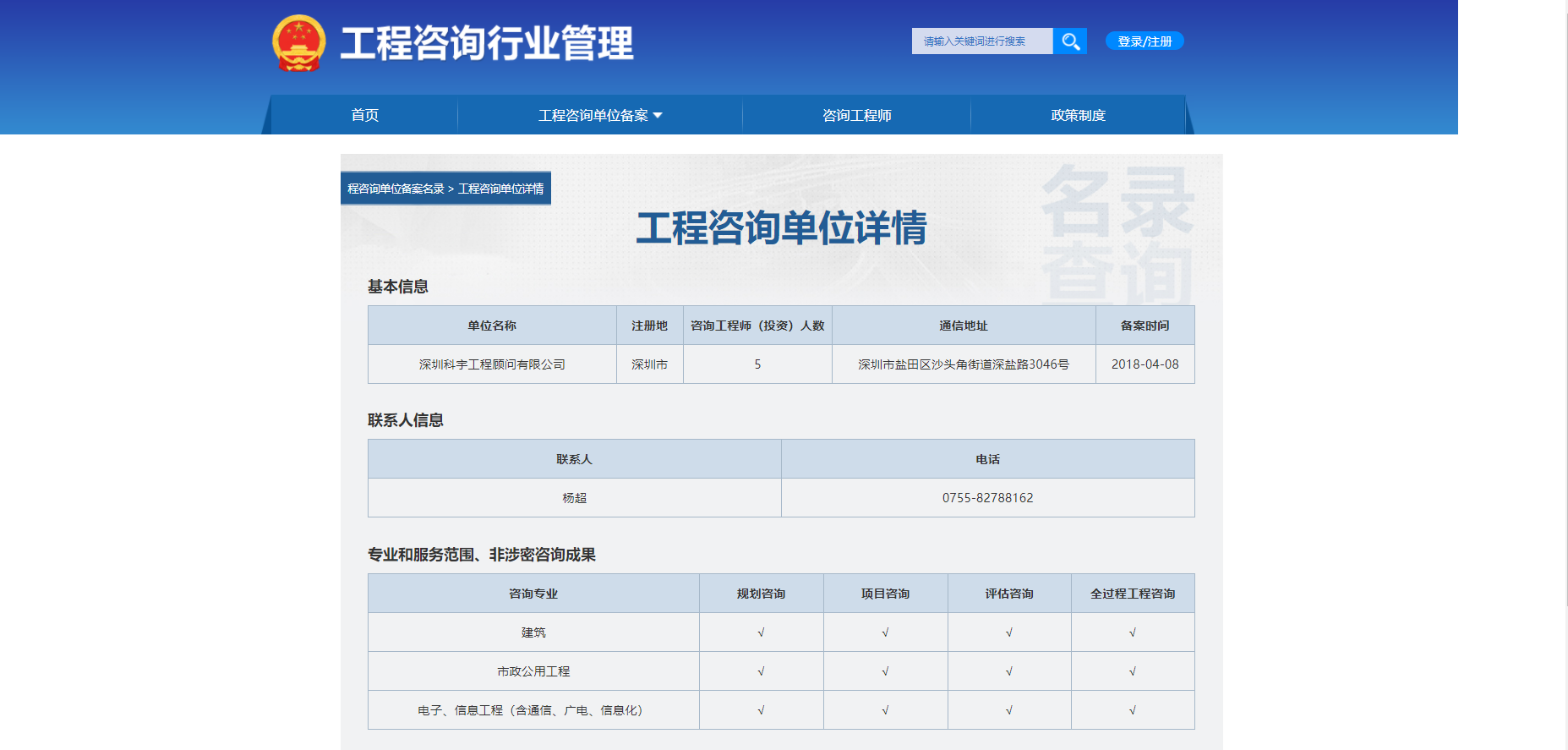Viewport: 1568px width, 750px height.
Task: Click the 联系人信息 section heading
Action: tap(406, 420)
